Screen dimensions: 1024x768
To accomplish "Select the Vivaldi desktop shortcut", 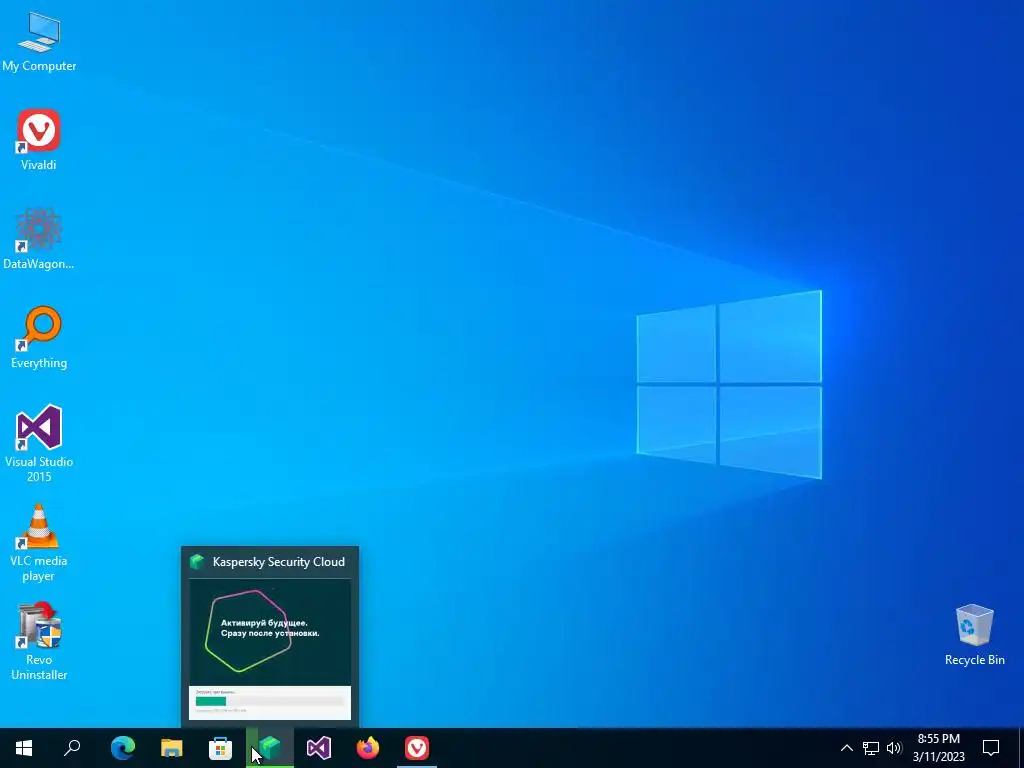I will pos(39,140).
